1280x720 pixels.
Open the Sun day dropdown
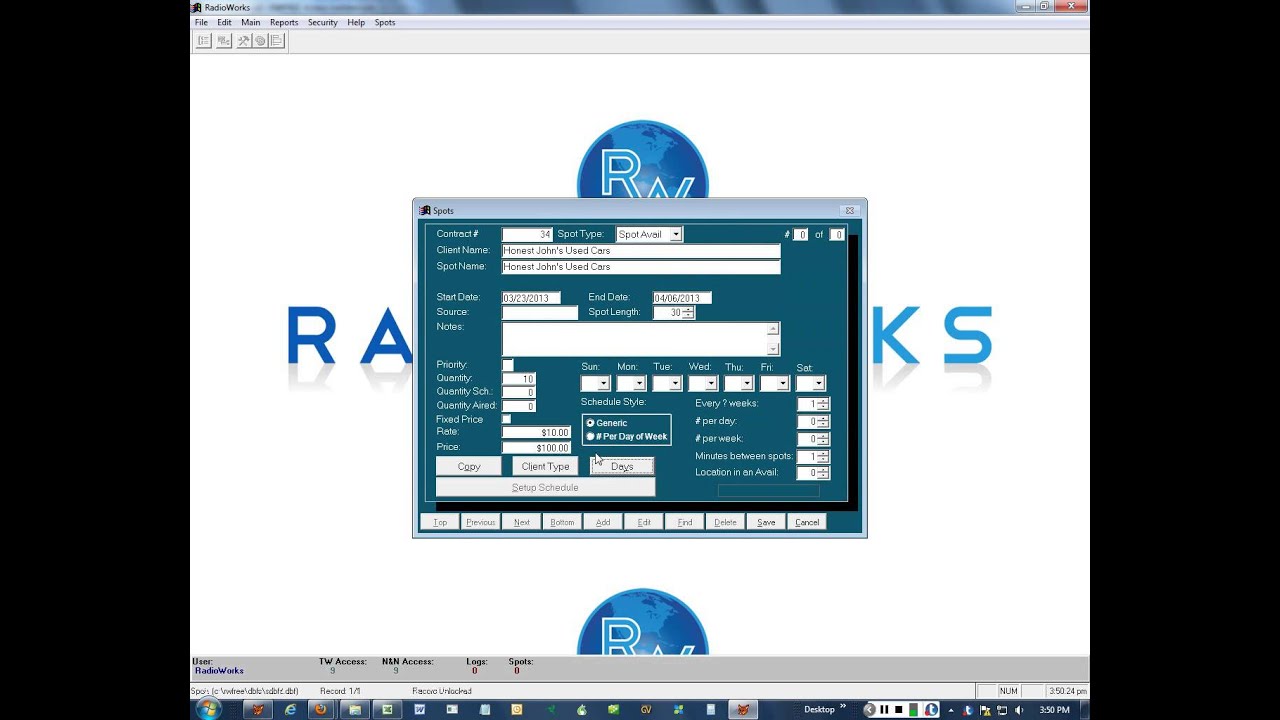click(x=603, y=383)
